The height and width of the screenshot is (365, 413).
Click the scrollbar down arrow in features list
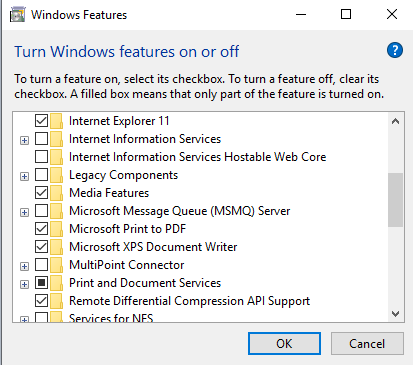click(396, 314)
